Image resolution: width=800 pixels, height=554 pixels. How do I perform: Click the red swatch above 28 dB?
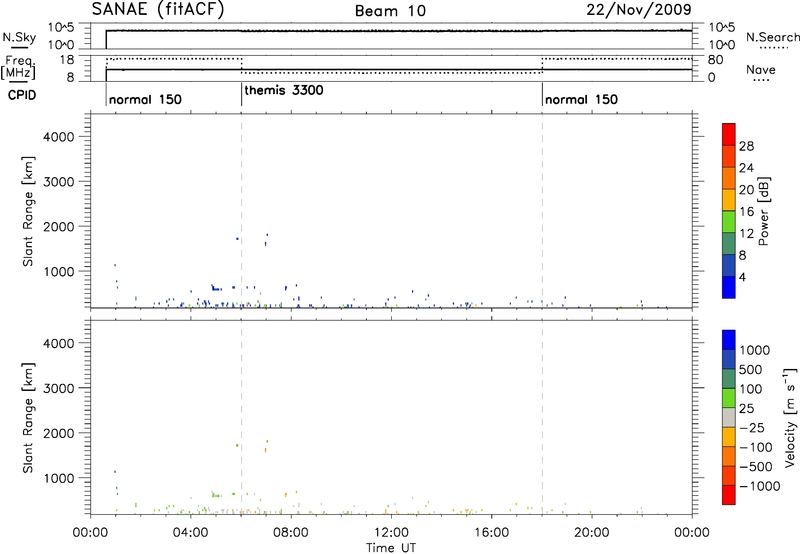tap(729, 134)
